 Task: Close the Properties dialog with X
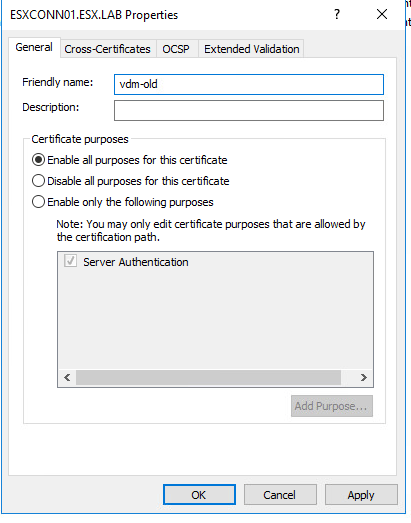382,14
